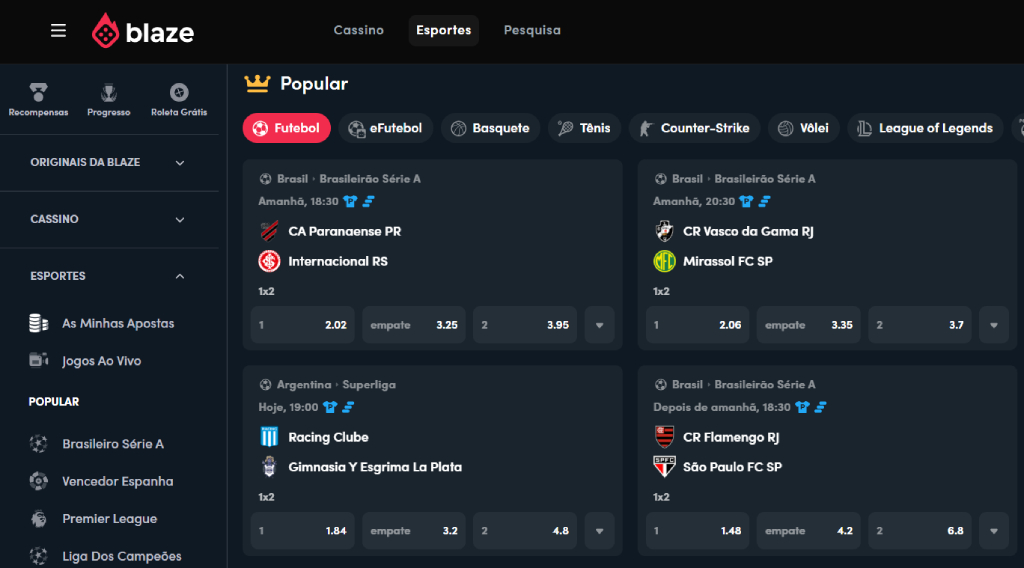Bet on São Paulo win at 6.8

click(x=920, y=531)
